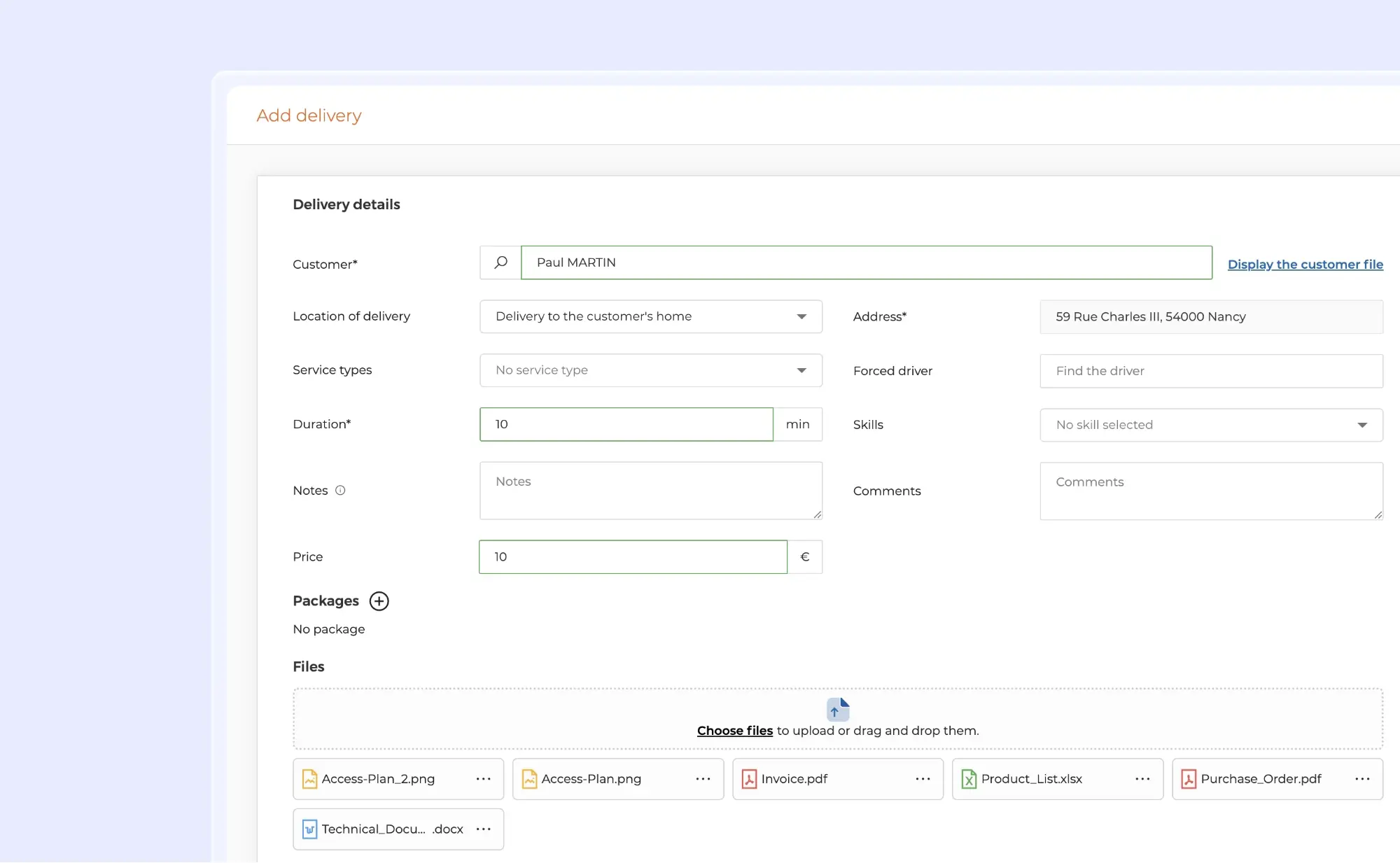Click the euro currency symbol
The height and width of the screenshot is (863, 1400).
805,557
